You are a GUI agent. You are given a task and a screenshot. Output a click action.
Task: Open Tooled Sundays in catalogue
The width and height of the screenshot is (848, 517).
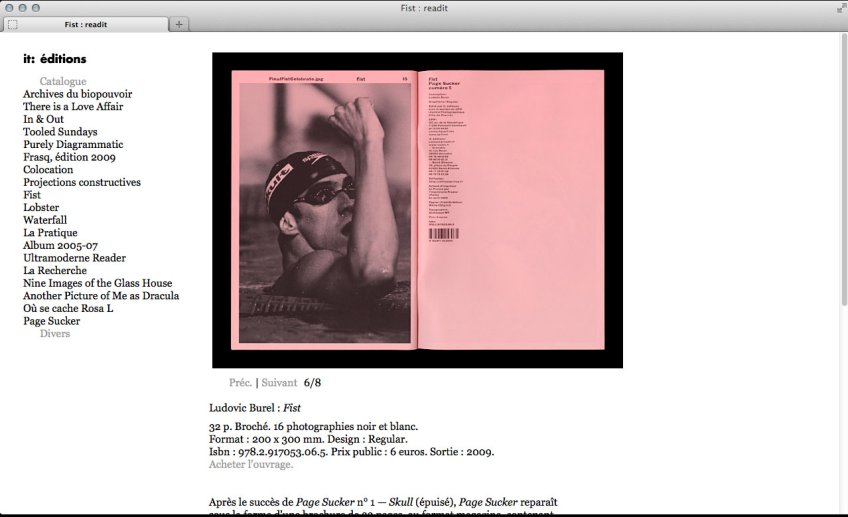tap(60, 132)
